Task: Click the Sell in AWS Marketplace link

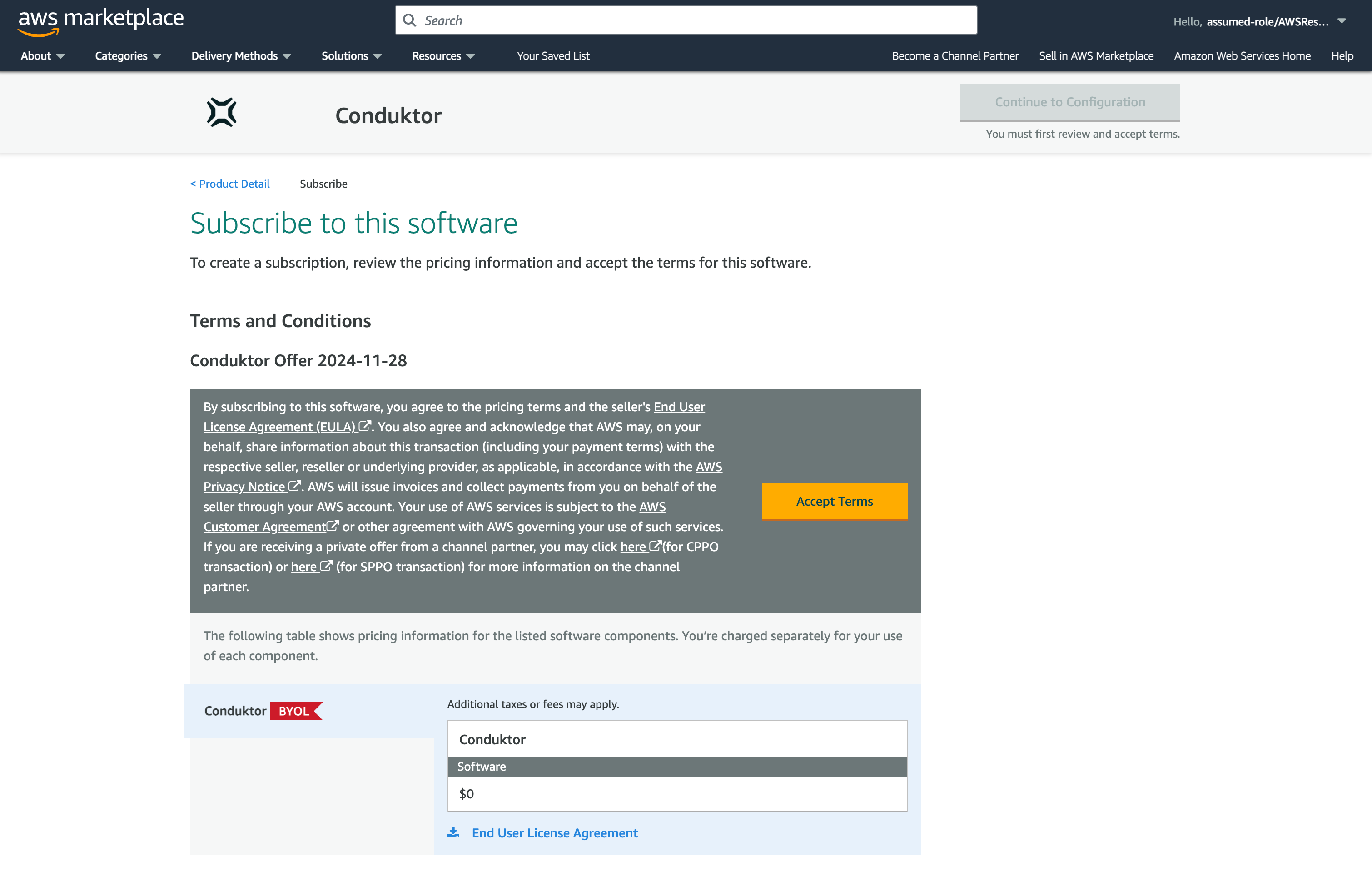Action: 1096,56
